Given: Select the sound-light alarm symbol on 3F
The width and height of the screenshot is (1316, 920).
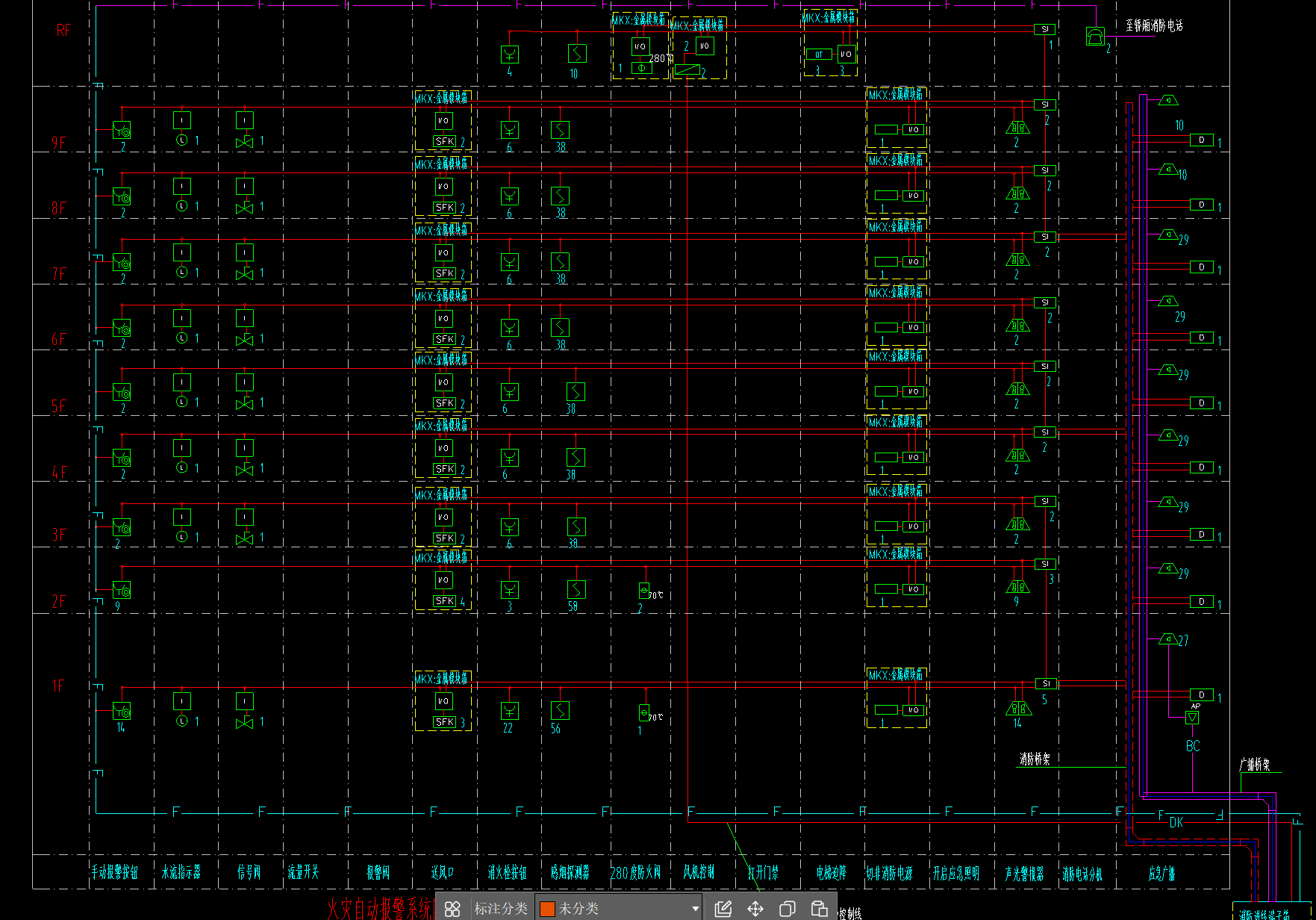Looking at the screenshot, I should 1017,523.
